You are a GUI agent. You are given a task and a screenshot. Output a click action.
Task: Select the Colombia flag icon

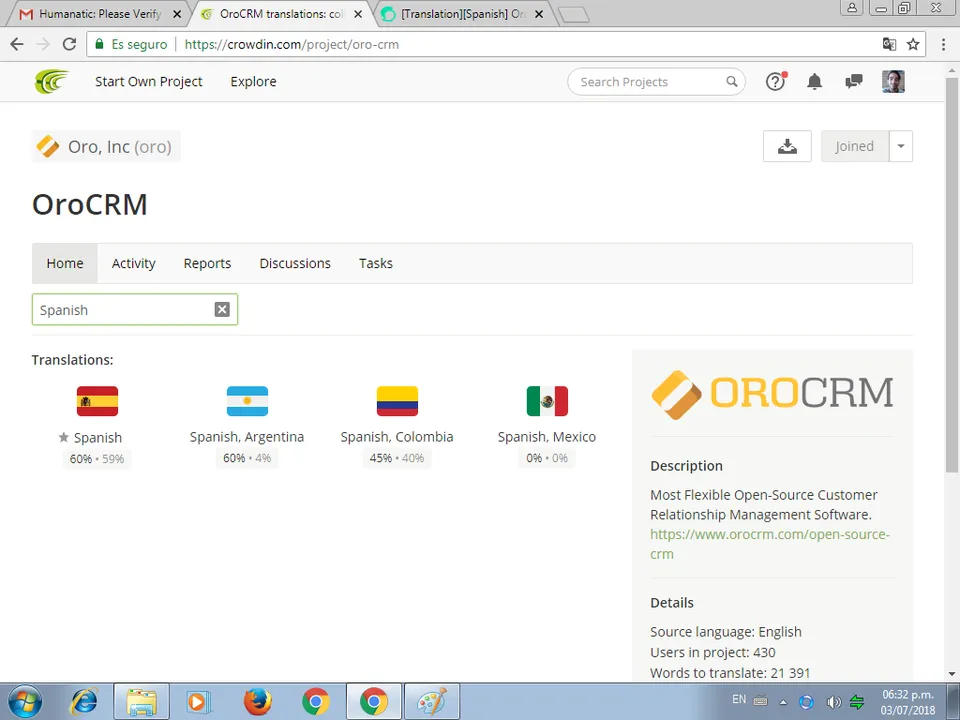(x=397, y=401)
